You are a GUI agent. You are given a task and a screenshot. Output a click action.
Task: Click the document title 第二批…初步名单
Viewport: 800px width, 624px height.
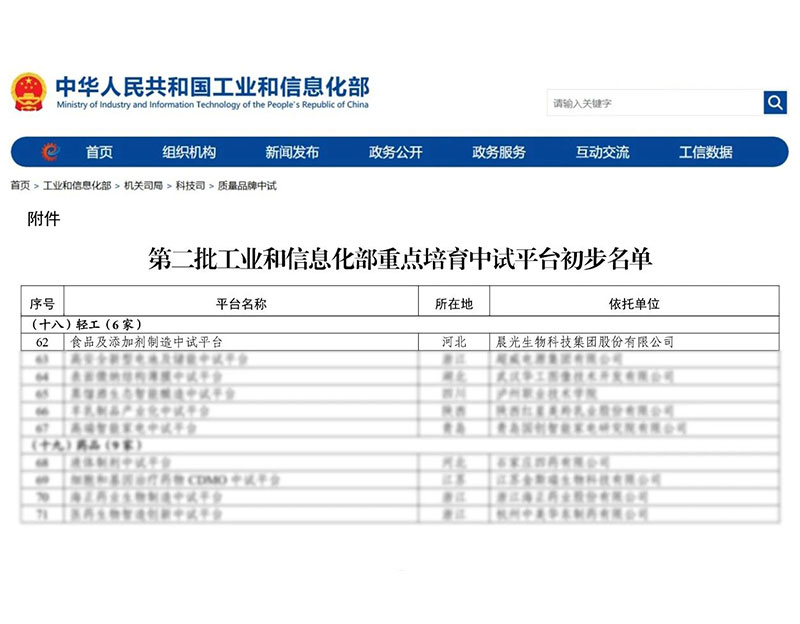pos(400,259)
